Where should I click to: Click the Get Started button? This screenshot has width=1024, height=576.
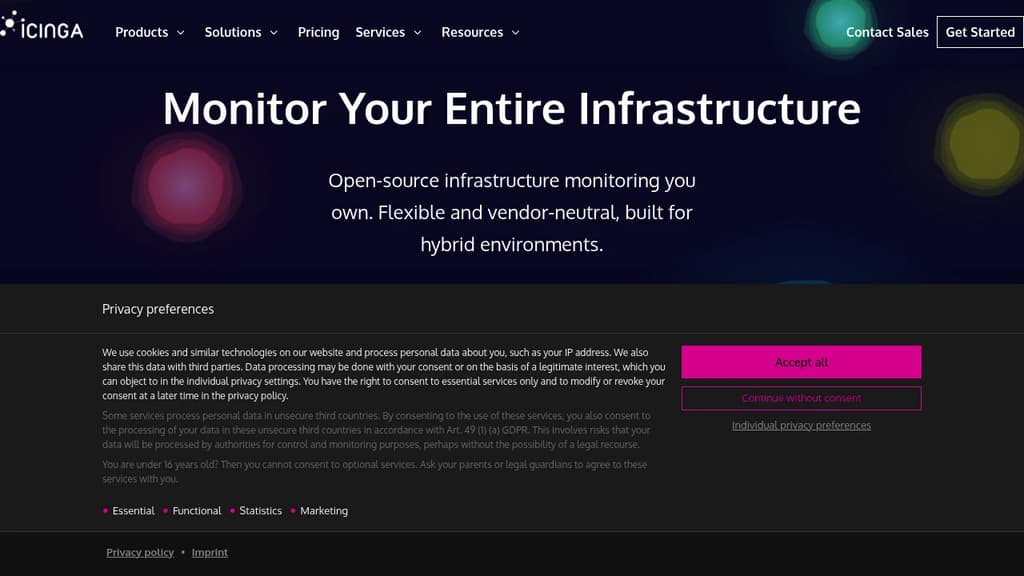pos(980,32)
